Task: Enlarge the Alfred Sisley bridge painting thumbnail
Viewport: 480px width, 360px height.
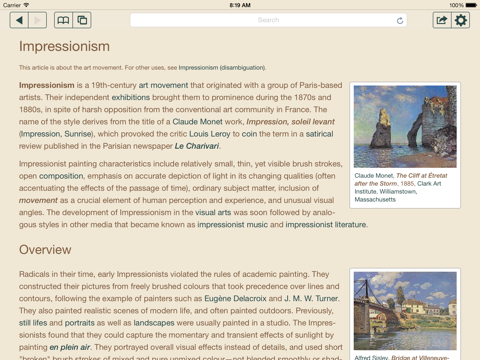Action: (x=405, y=311)
